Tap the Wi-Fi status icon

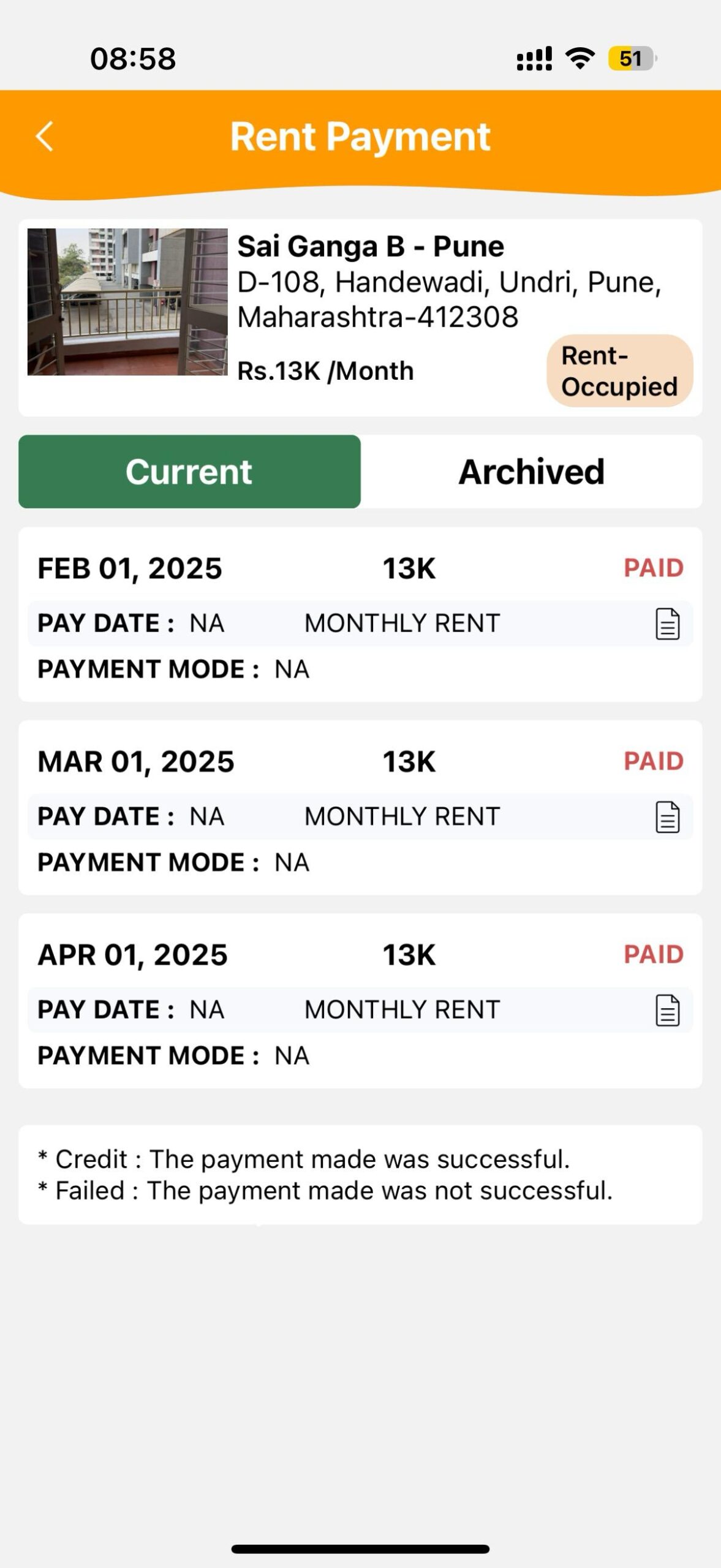click(579, 58)
